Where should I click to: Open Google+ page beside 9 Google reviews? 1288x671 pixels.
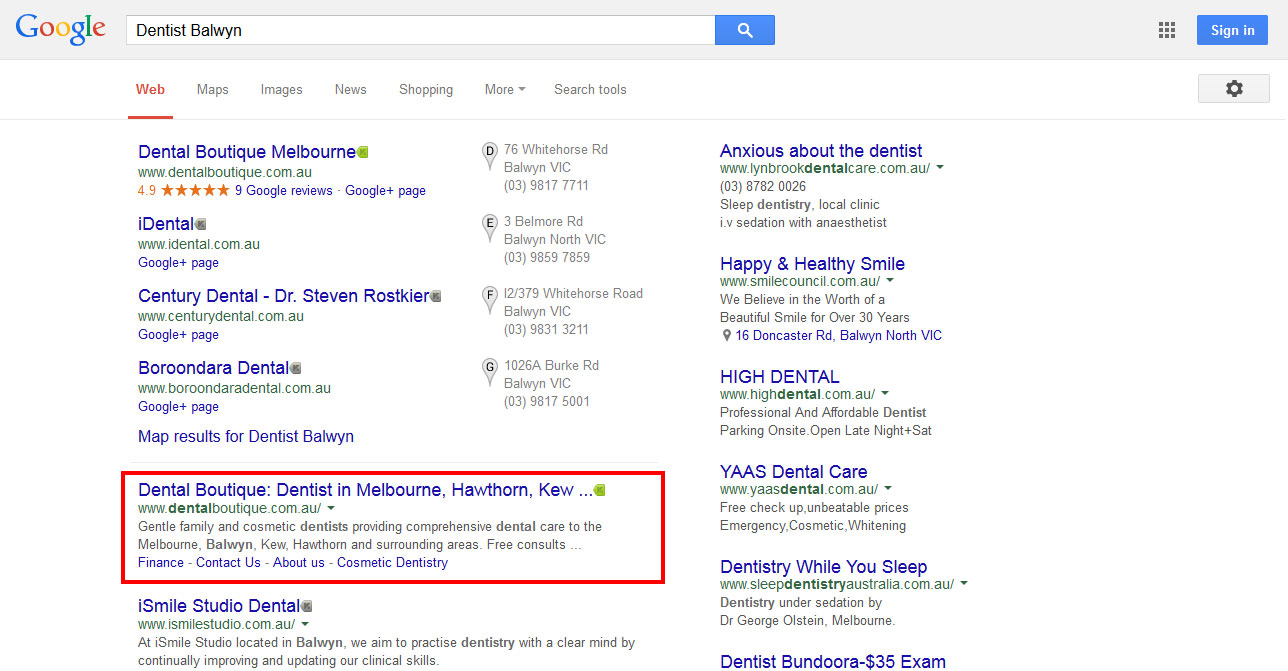pyautogui.click(x=385, y=190)
